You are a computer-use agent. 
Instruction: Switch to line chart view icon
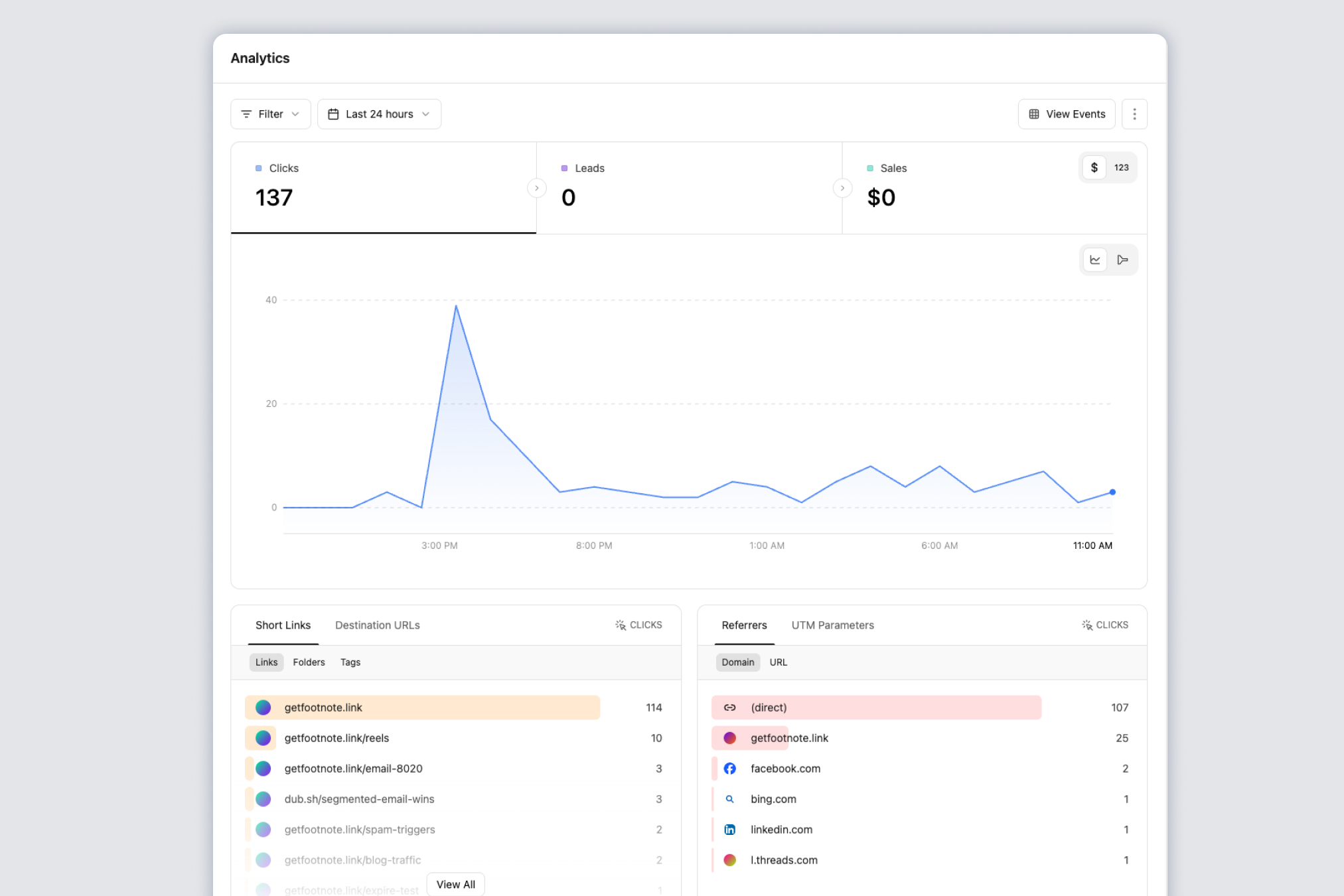coord(1095,260)
